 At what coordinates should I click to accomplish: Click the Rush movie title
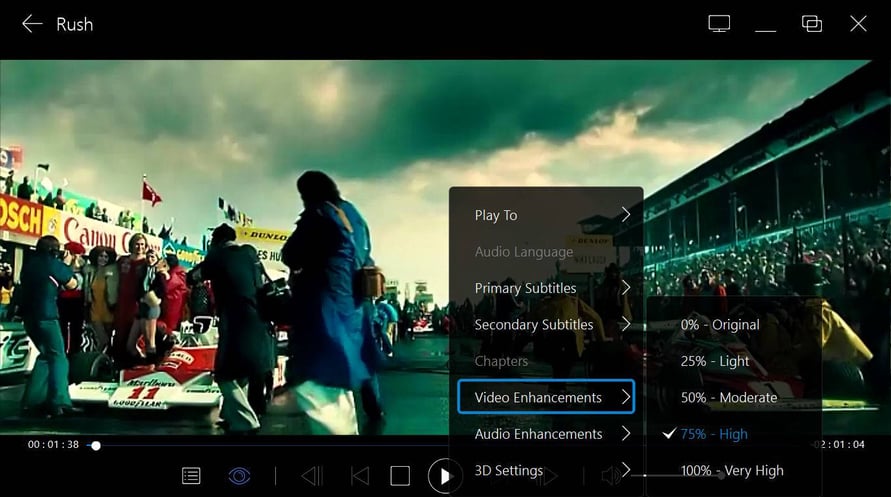point(74,24)
